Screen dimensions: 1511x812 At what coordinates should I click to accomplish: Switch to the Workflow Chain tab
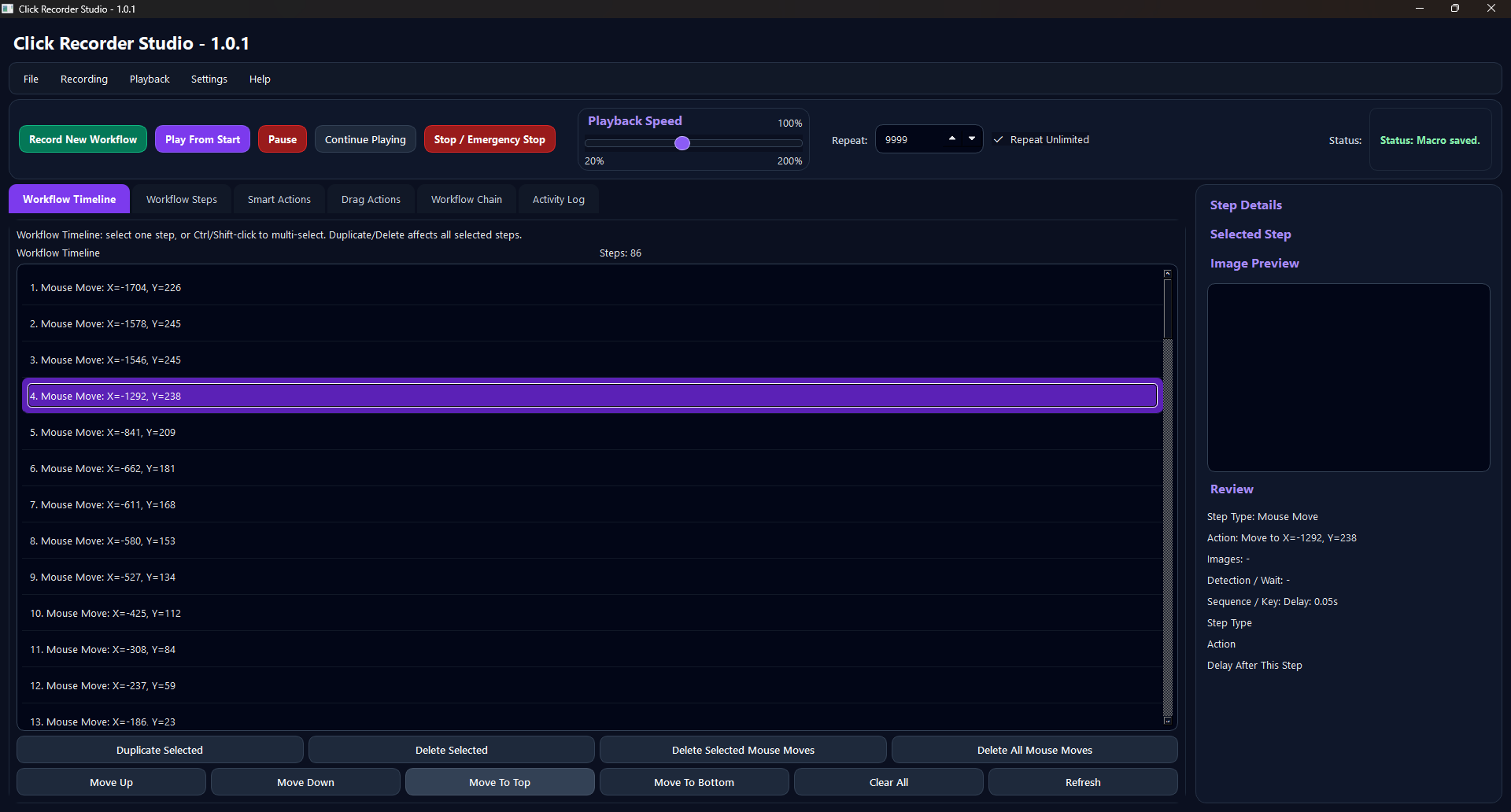[467, 199]
